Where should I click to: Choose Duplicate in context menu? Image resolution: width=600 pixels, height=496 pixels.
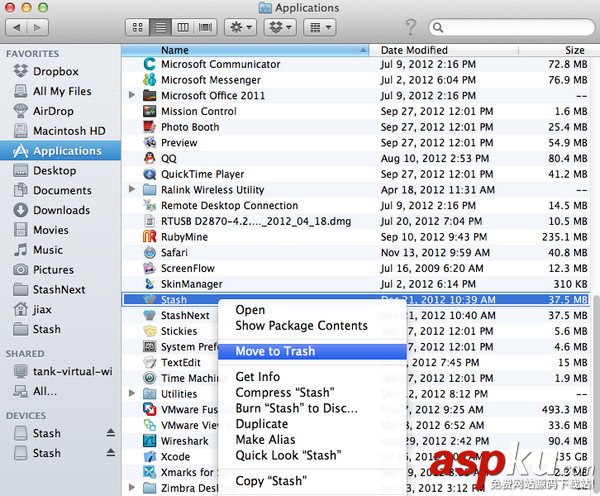coord(312,424)
